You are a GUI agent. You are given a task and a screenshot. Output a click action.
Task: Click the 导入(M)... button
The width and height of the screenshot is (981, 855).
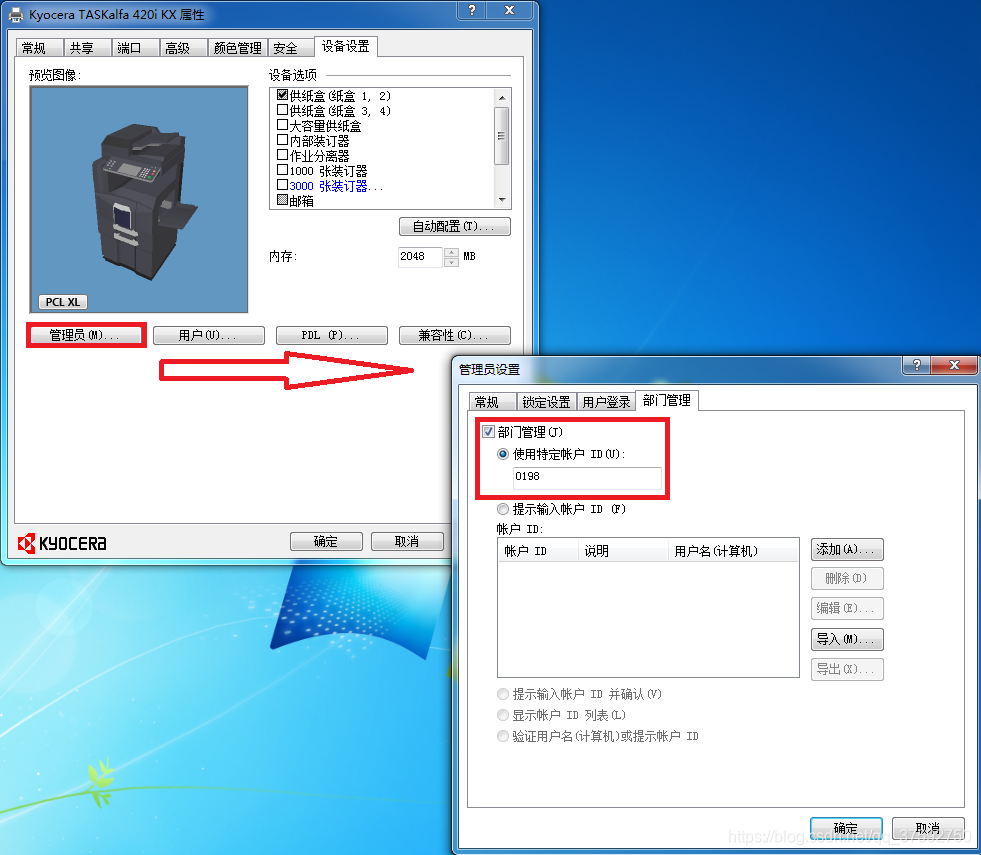pyautogui.click(x=847, y=639)
